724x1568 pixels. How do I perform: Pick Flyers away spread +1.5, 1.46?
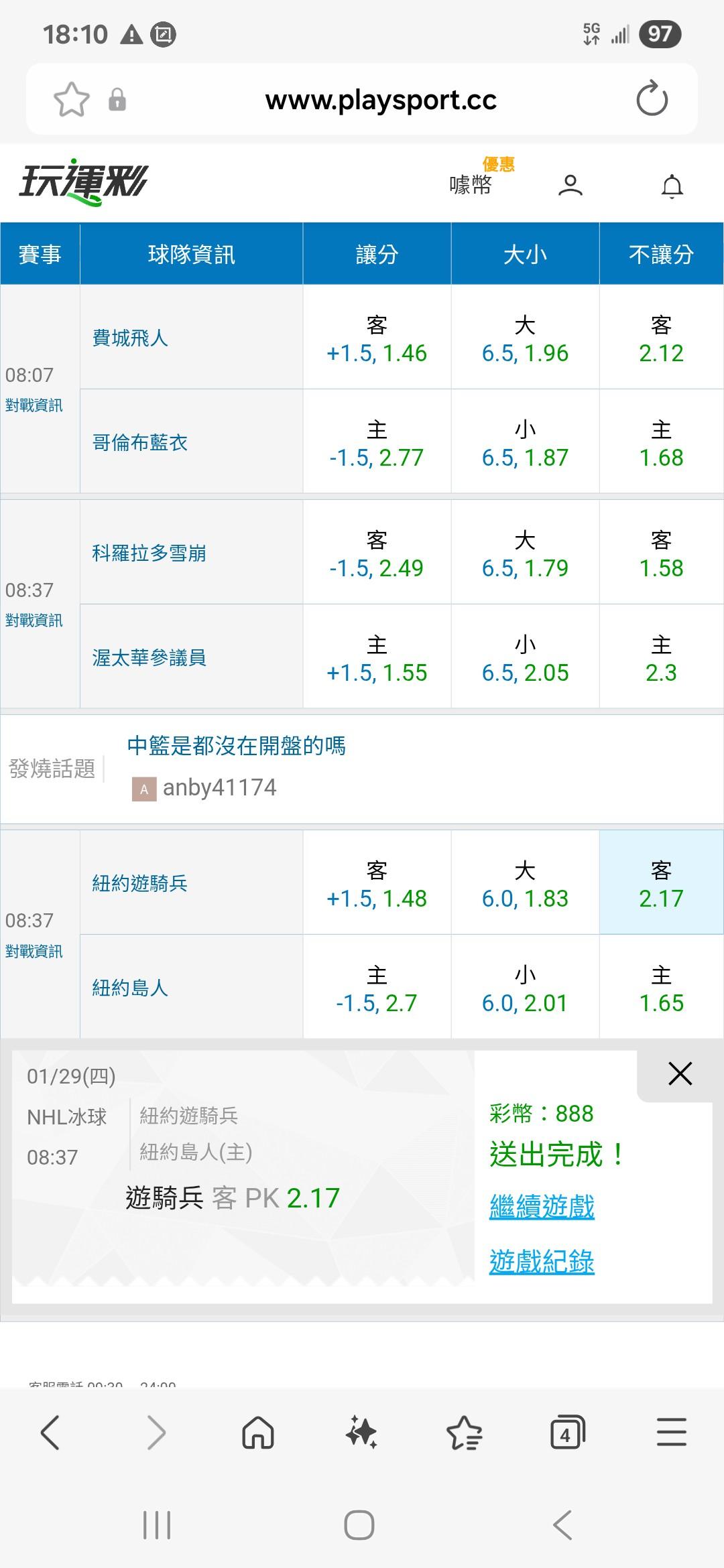pos(377,338)
